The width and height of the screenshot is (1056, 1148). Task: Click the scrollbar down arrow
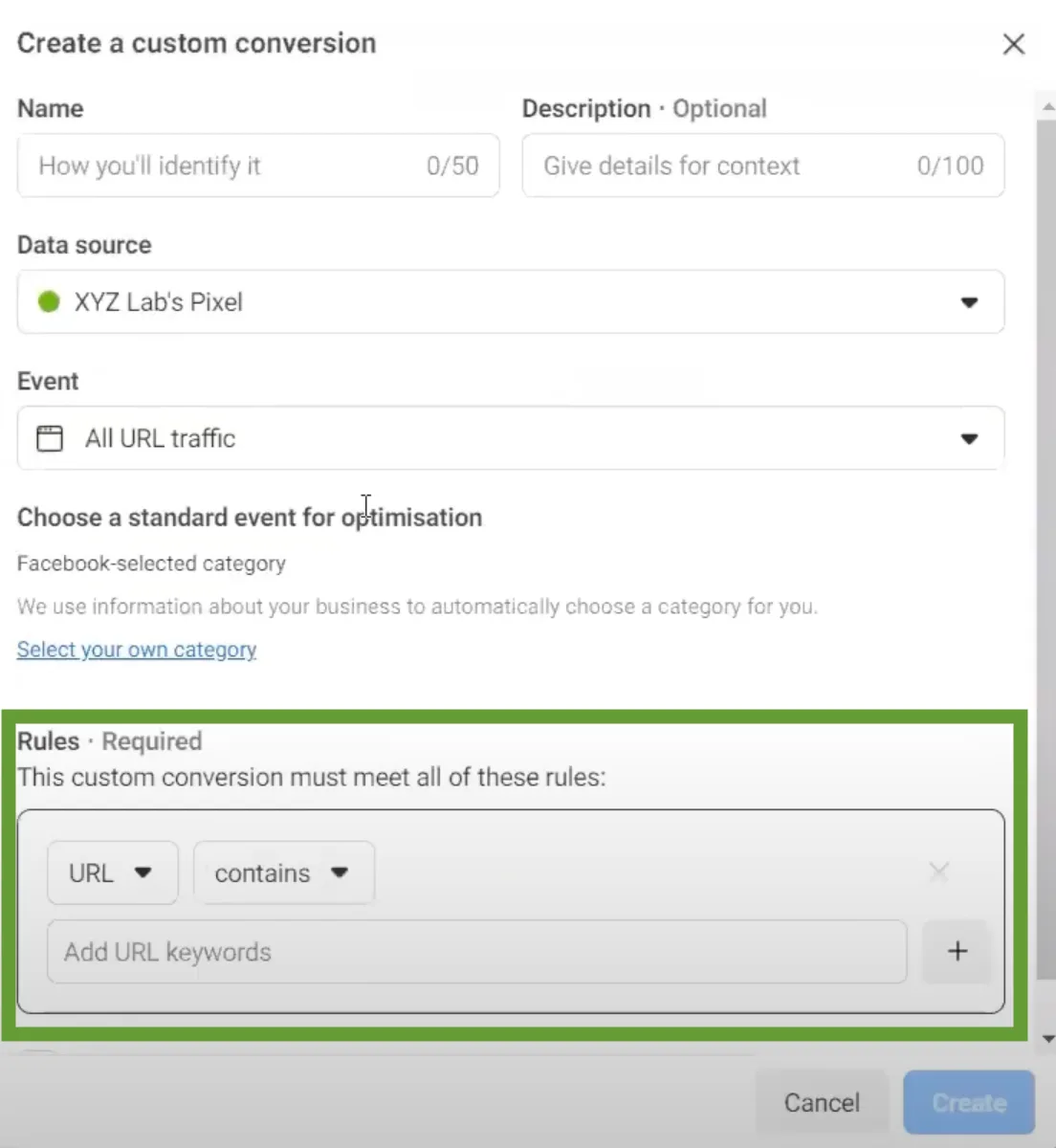click(x=1046, y=1039)
